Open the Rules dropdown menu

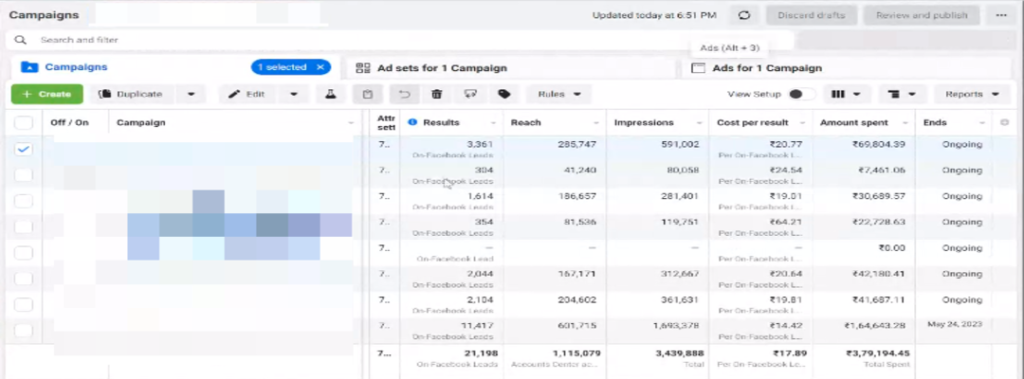click(559, 94)
